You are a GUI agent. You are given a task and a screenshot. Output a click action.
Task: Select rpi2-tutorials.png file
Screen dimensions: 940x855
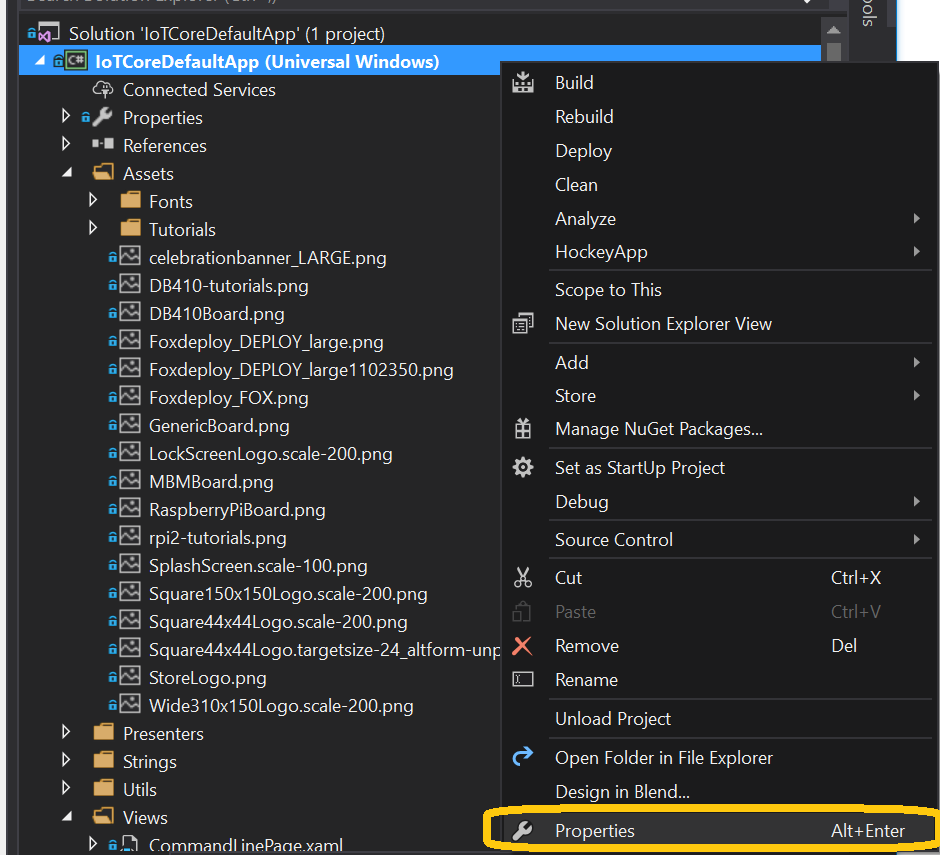tap(218, 538)
